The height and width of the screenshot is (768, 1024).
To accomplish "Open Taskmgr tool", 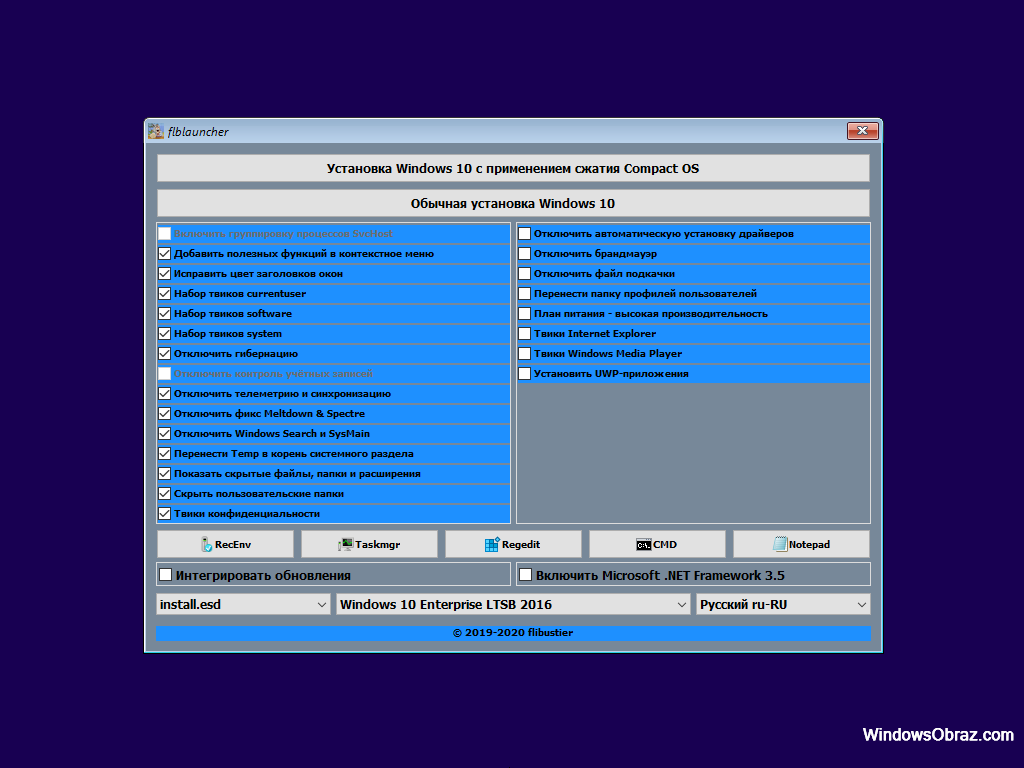I will 369,544.
